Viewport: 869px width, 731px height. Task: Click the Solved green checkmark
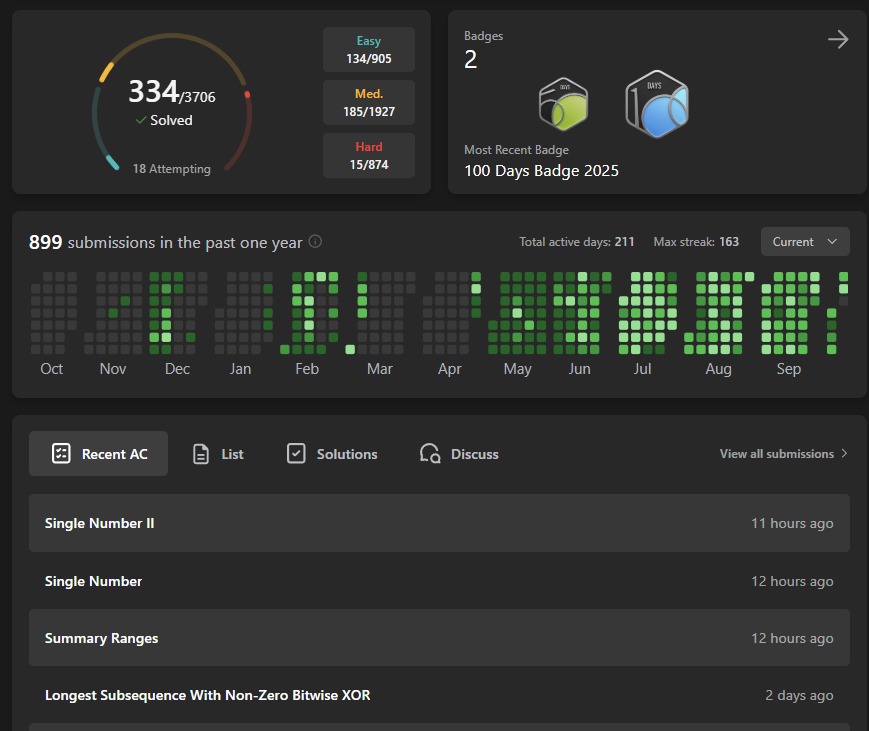(141, 120)
